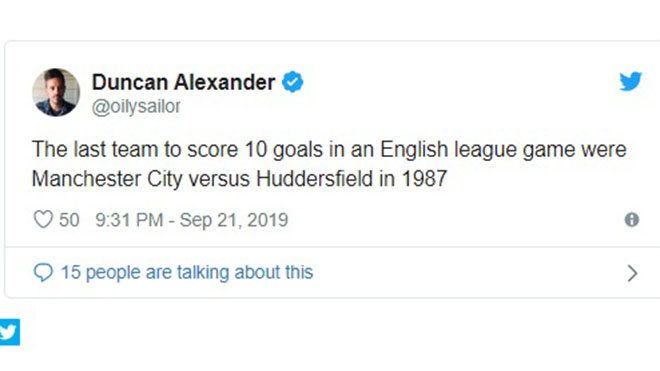Open the 9:31 PM - Sep 21, 2019 timestamp
This screenshot has width=660, height=371.
pos(192,220)
